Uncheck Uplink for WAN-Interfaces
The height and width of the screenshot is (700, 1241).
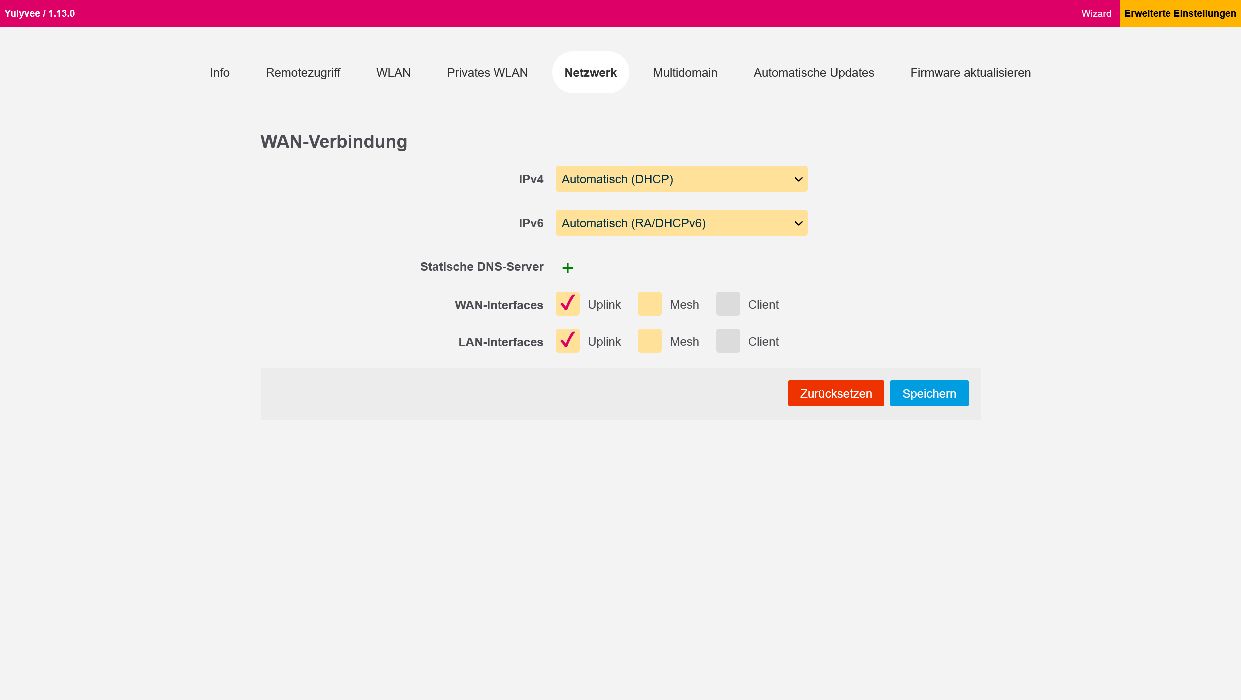[568, 304]
